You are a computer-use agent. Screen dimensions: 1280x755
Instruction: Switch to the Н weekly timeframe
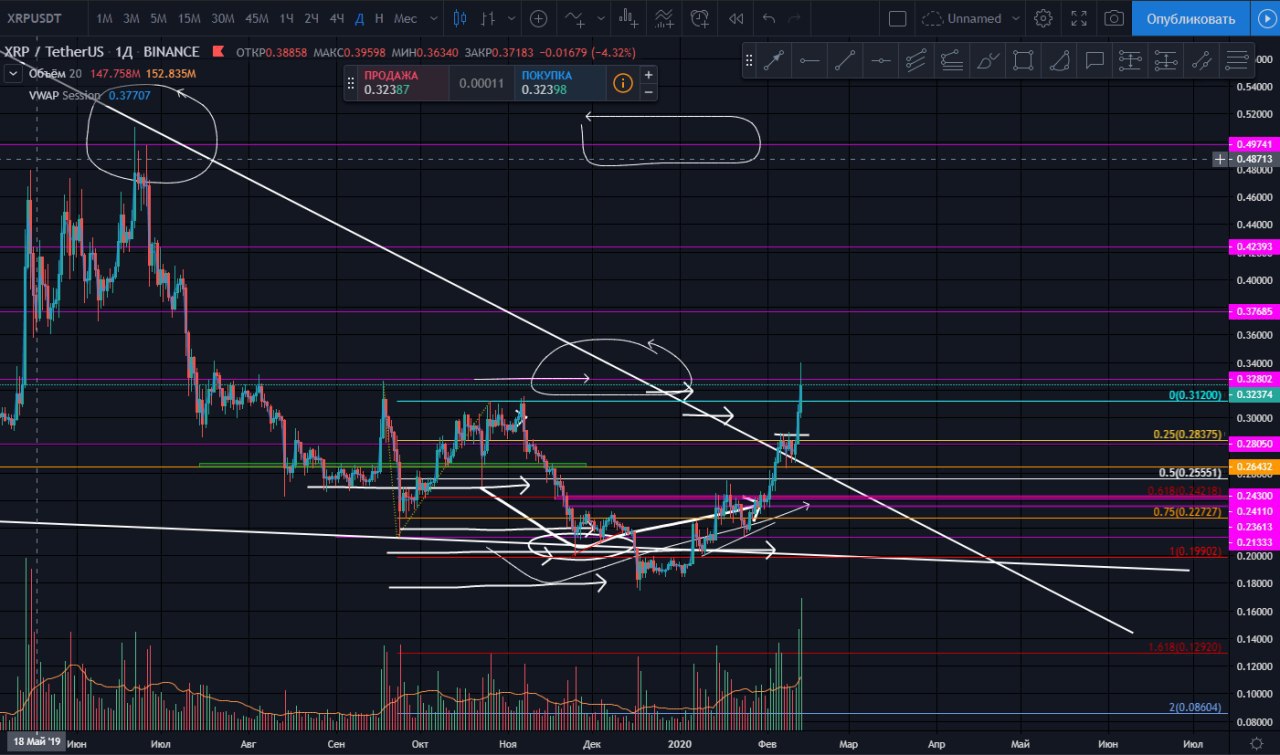coord(379,18)
